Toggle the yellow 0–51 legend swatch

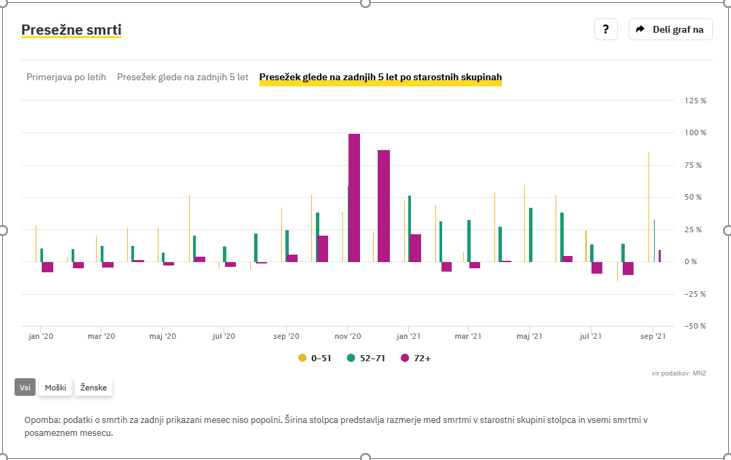pyautogui.click(x=302, y=357)
